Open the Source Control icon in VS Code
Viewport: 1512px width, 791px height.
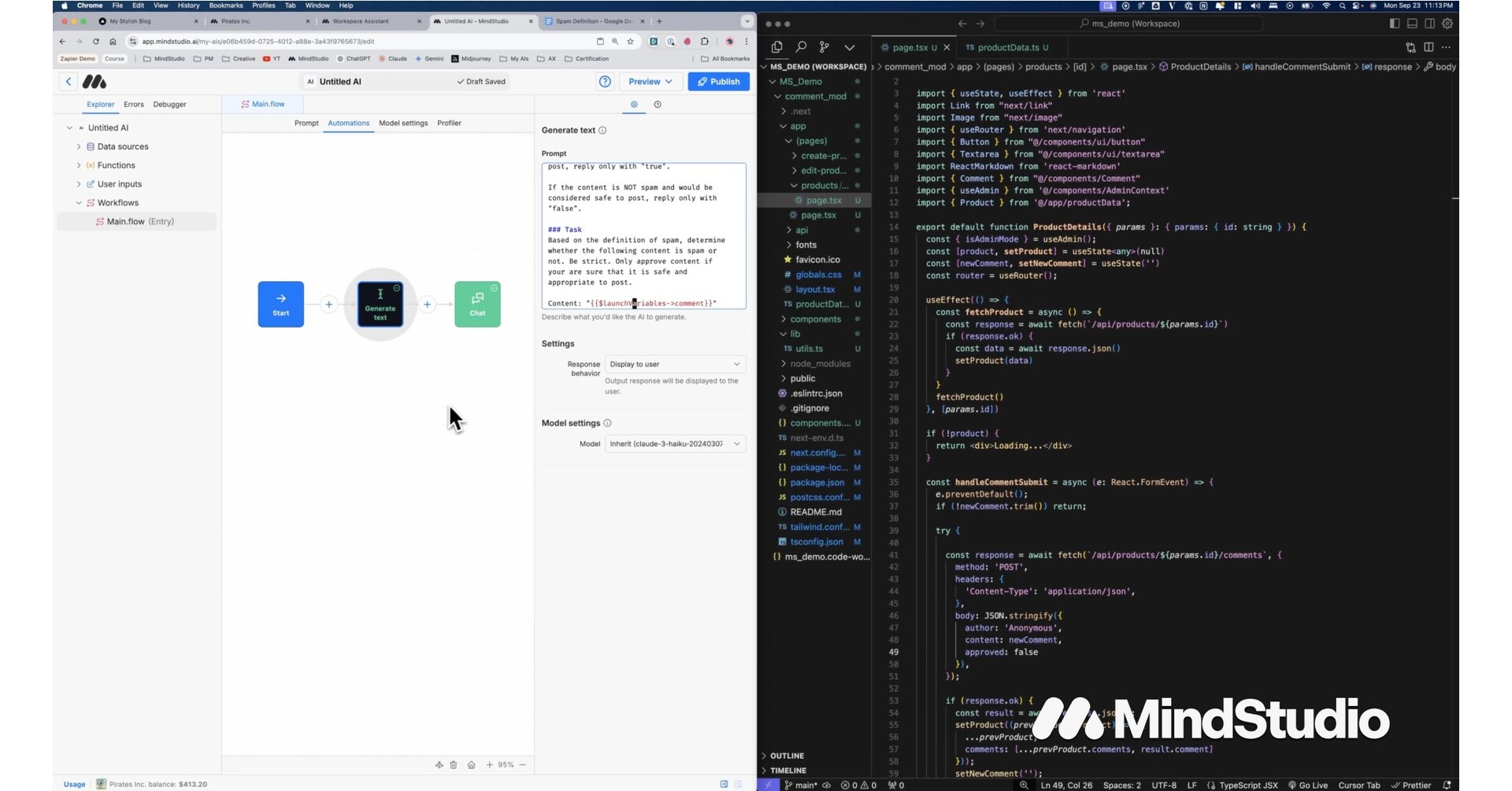click(825, 47)
